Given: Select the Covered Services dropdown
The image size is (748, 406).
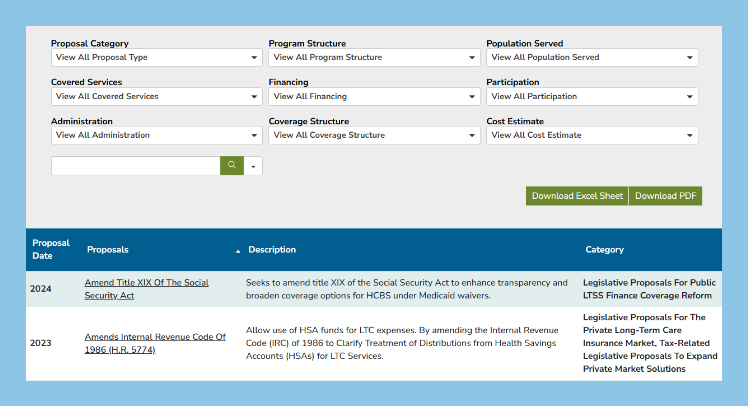Looking at the screenshot, I should click(x=156, y=97).
